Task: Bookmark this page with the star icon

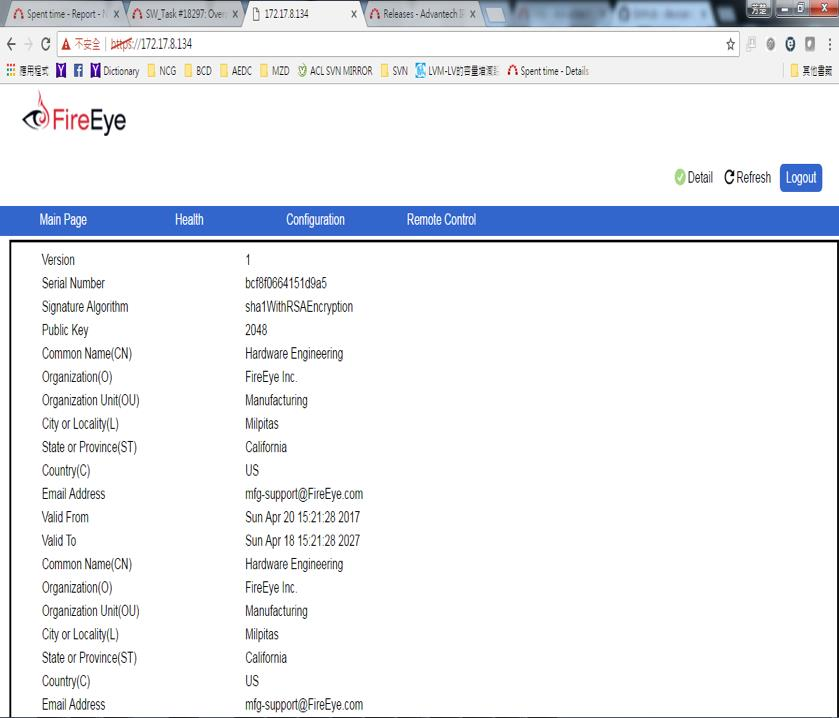Action: (730, 44)
